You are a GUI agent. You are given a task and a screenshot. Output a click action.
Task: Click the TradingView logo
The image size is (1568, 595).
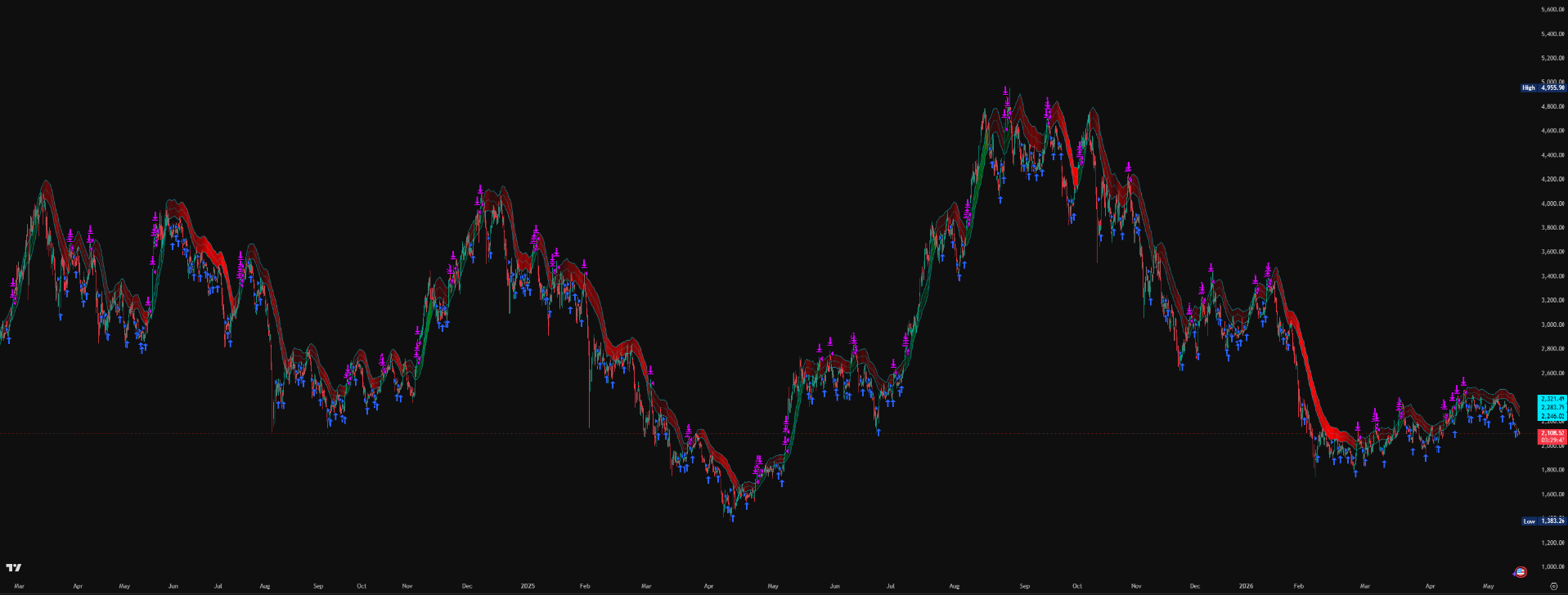coord(14,568)
